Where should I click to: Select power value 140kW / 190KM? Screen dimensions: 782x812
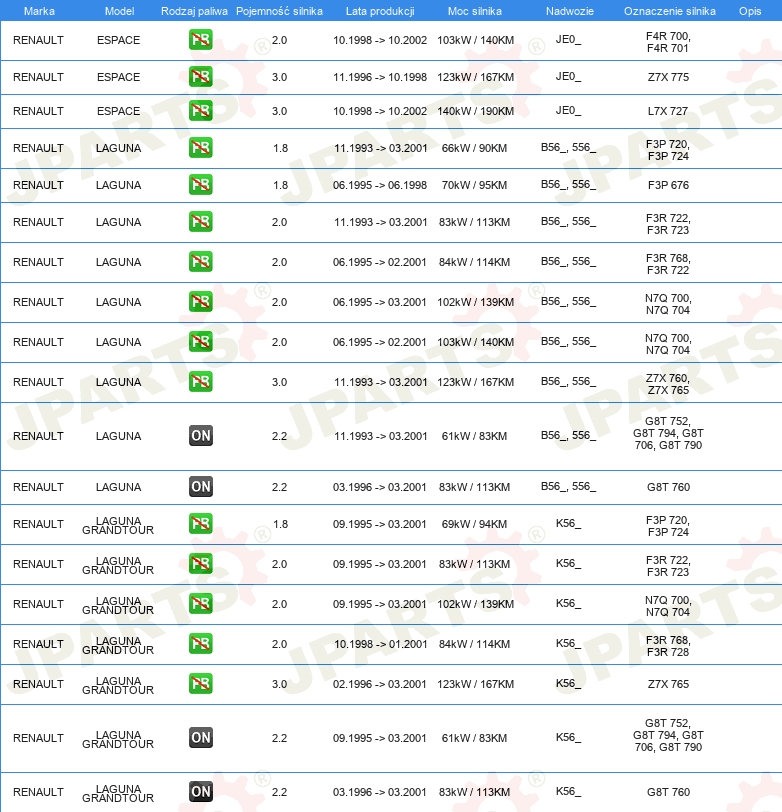[x=475, y=111]
